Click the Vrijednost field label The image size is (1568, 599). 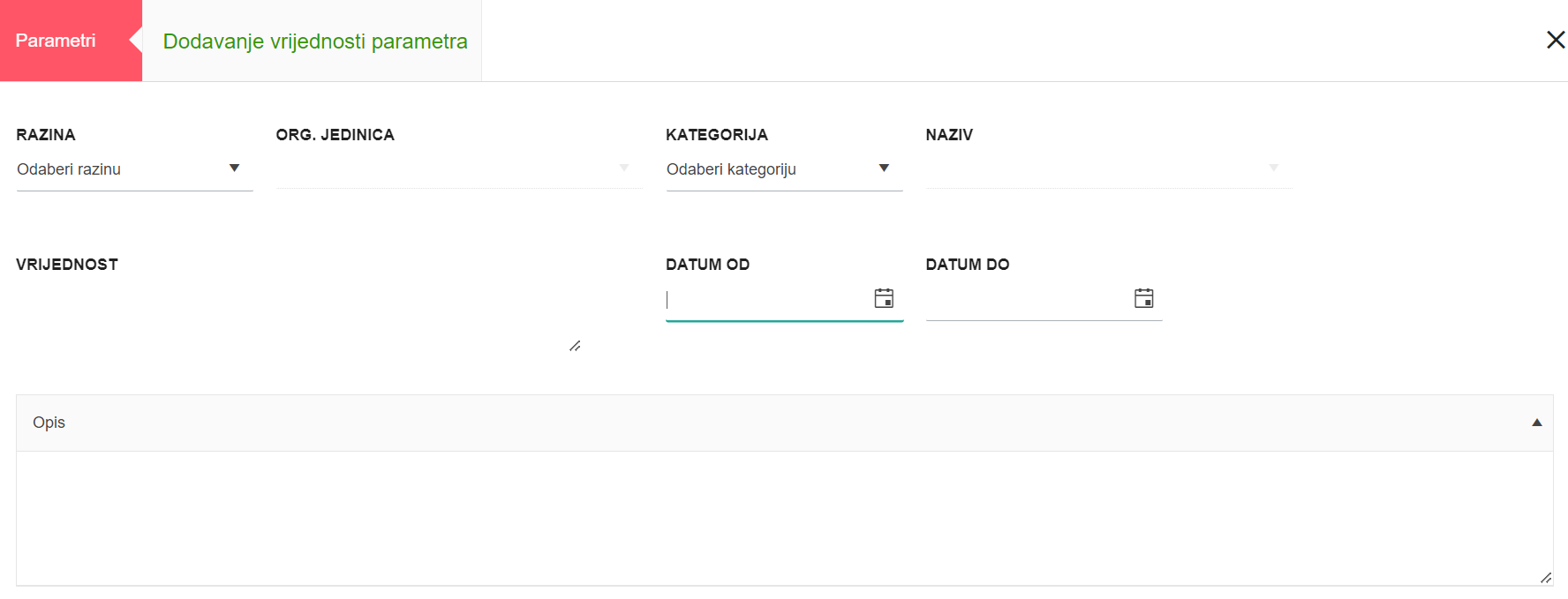point(67,265)
